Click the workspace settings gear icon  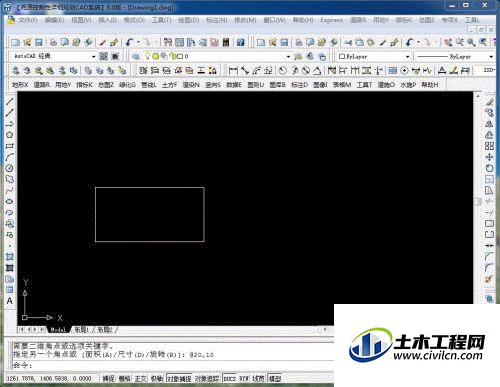[x=104, y=56]
